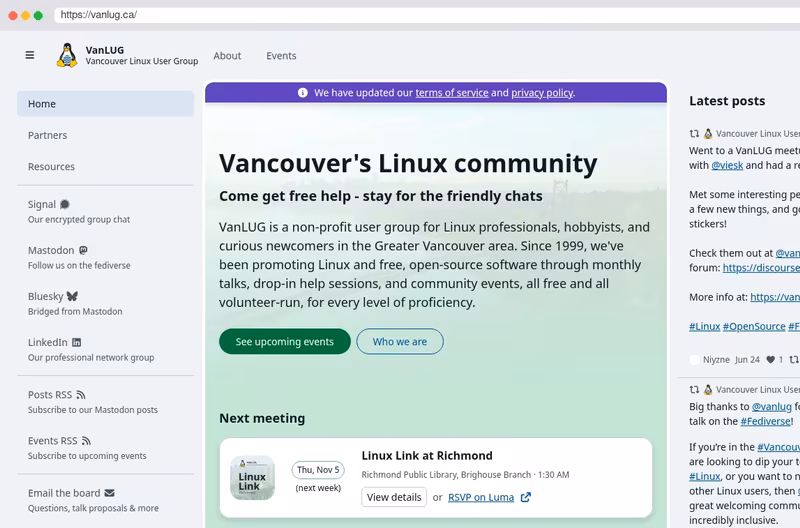Click the external link icon after RSVP on Luma

(526, 497)
